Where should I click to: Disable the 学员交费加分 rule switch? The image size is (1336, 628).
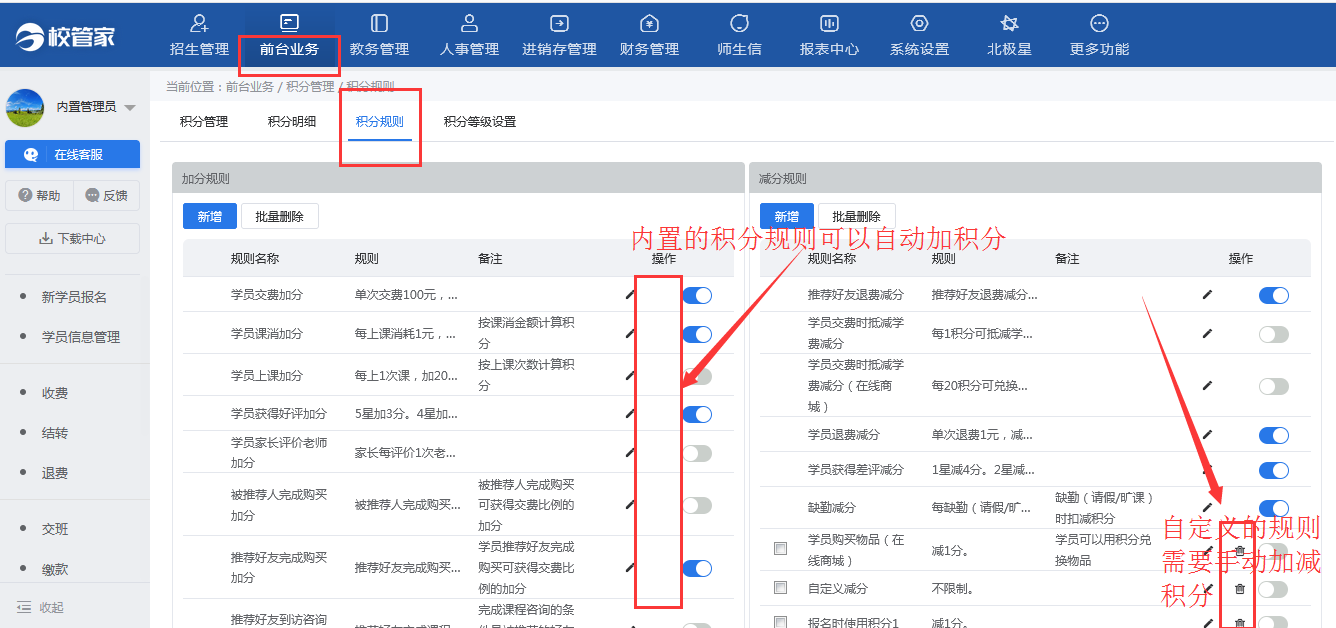coord(697,295)
